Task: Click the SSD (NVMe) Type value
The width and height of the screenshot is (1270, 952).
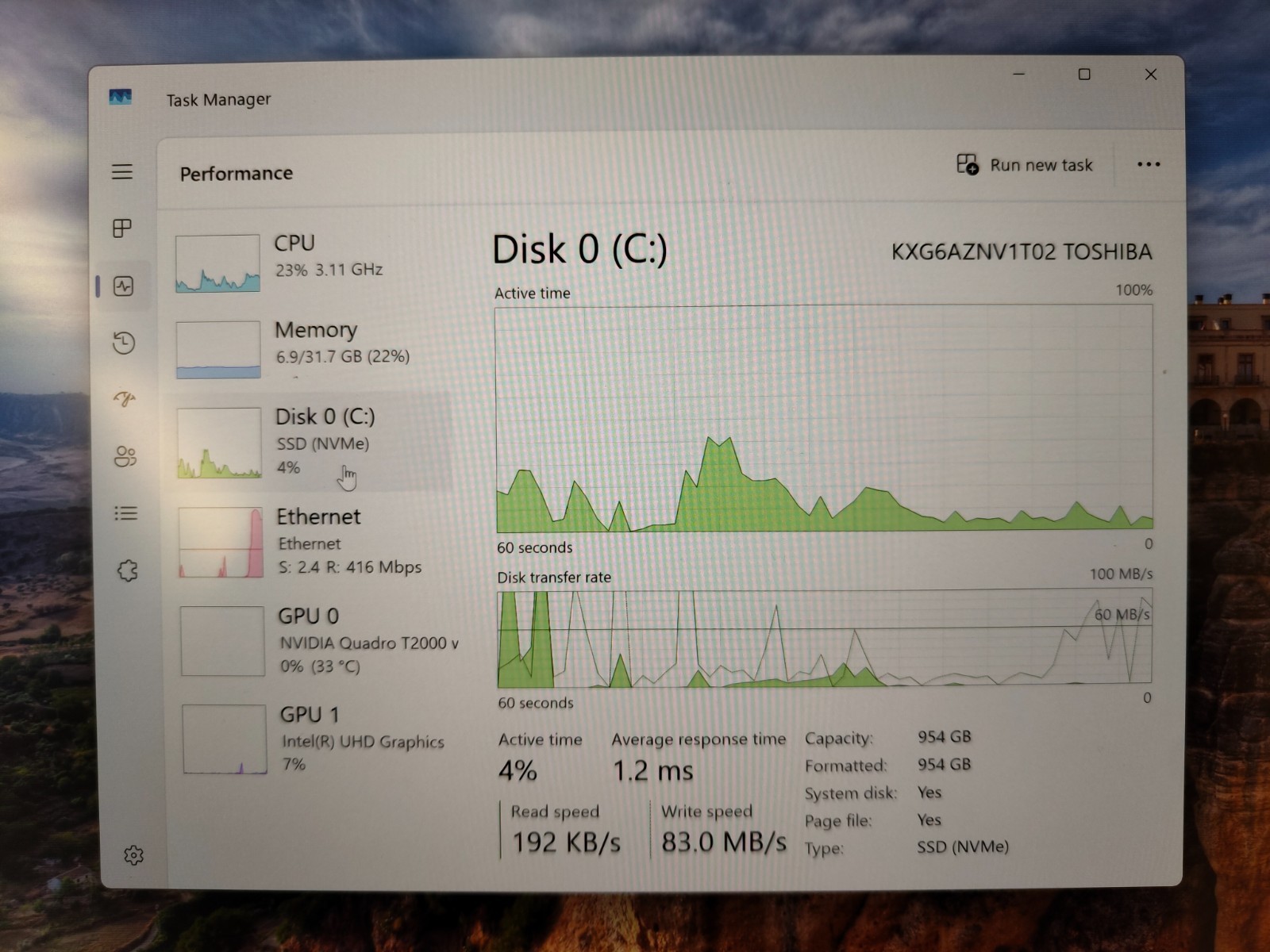Action: tap(963, 846)
